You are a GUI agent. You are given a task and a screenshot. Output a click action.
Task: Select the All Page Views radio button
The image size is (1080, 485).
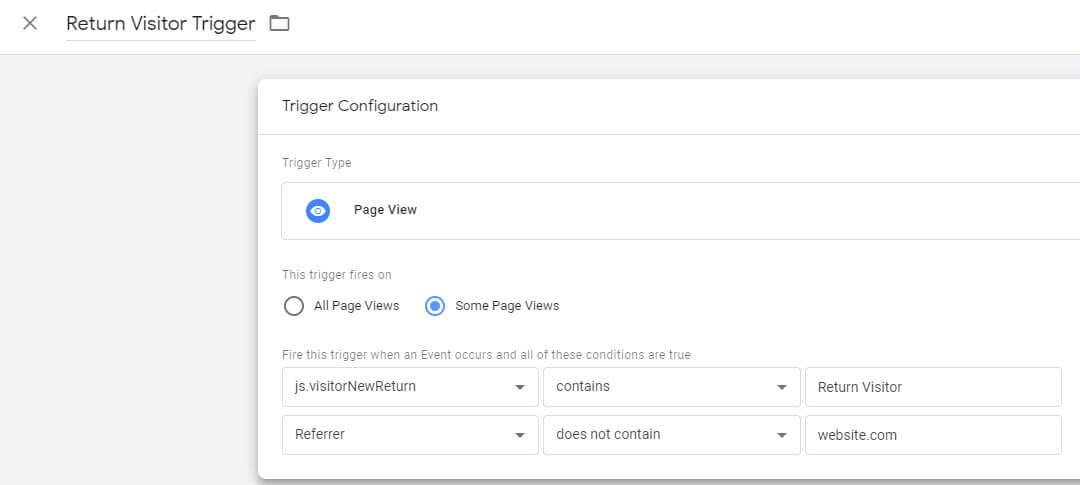click(294, 306)
